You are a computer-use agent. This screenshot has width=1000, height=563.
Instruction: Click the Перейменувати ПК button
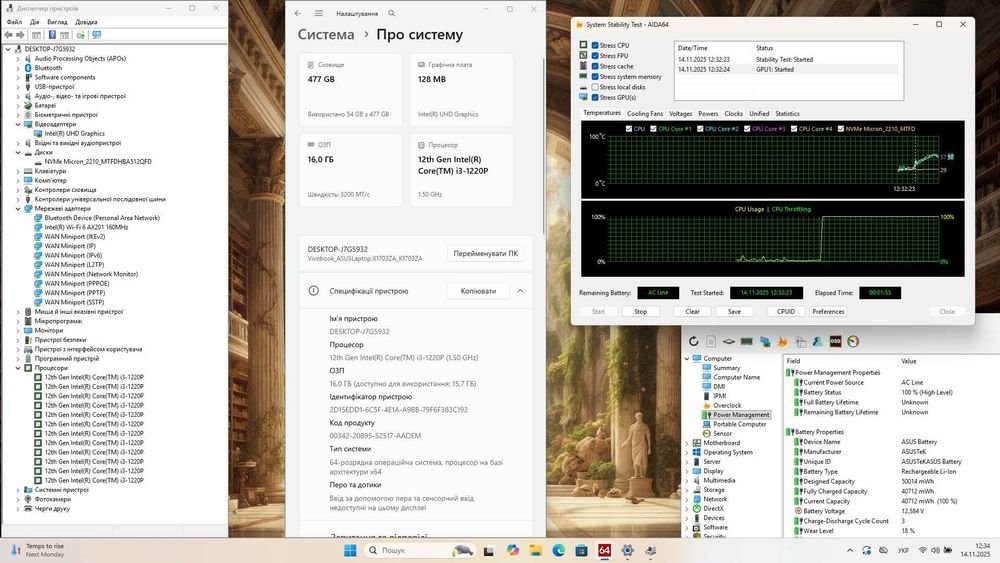click(485, 253)
